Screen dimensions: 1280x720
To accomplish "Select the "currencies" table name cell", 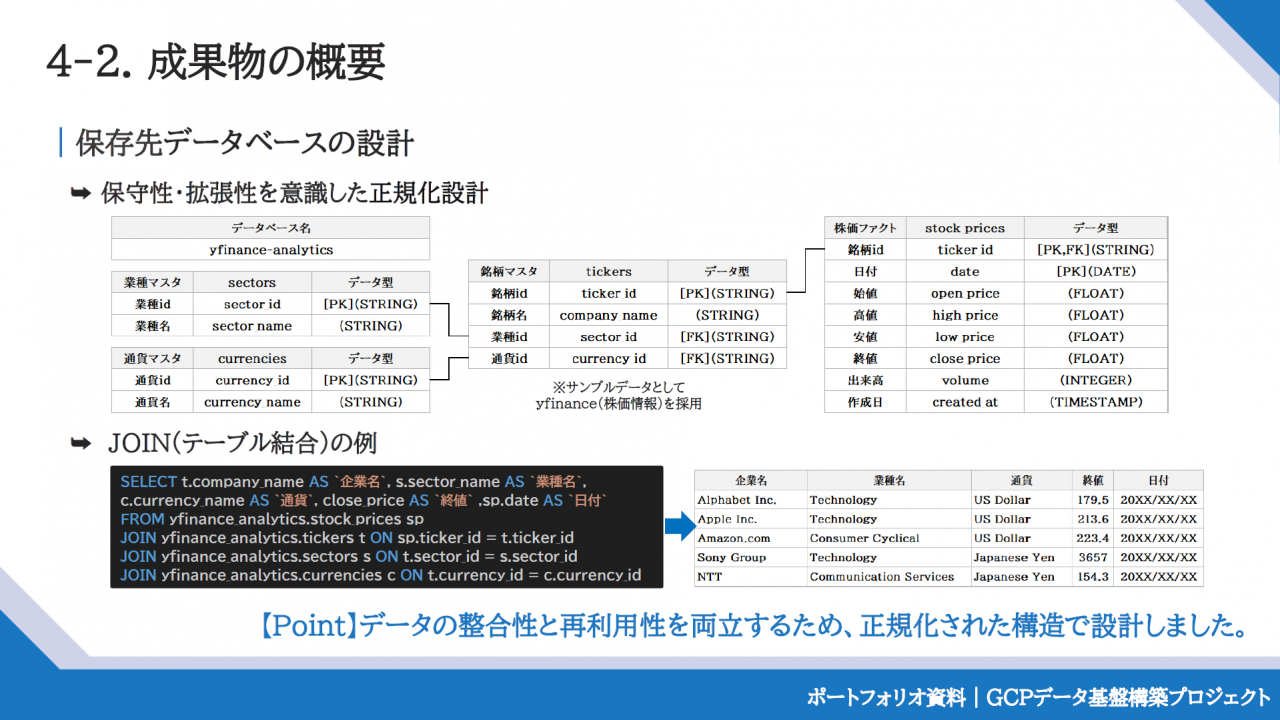I will [252, 358].
